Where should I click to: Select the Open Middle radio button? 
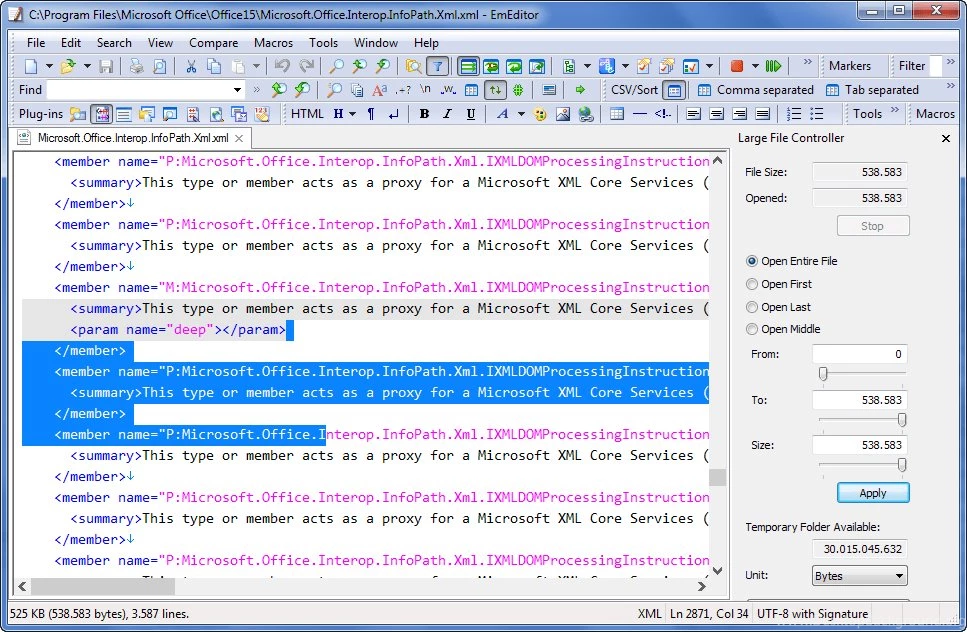point(751,329)
